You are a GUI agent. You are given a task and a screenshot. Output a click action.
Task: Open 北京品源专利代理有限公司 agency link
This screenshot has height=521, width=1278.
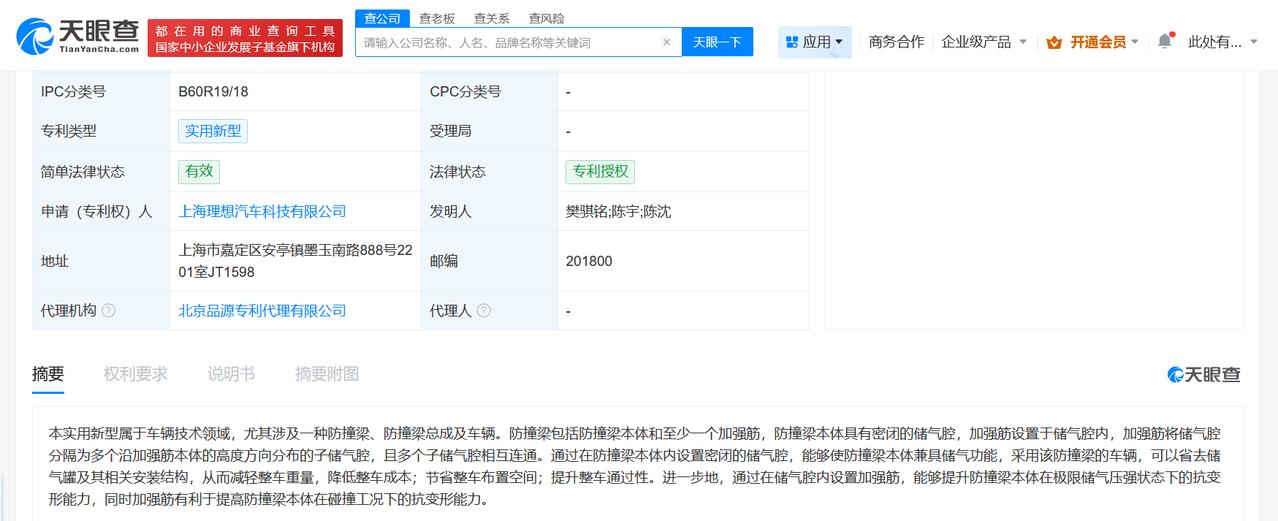coord(262,311)
